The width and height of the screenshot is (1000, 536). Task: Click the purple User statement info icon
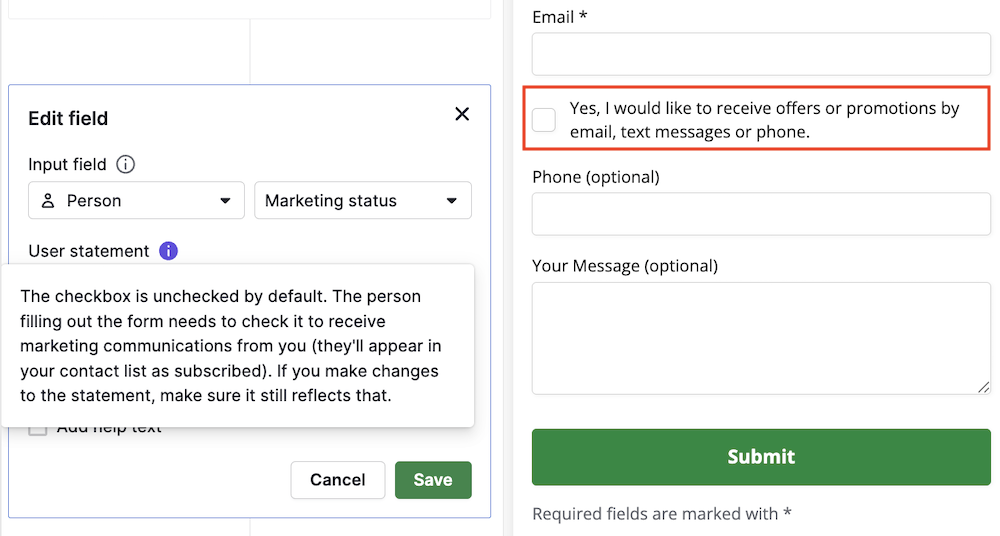pyautogui.click(x=168, y=251)
